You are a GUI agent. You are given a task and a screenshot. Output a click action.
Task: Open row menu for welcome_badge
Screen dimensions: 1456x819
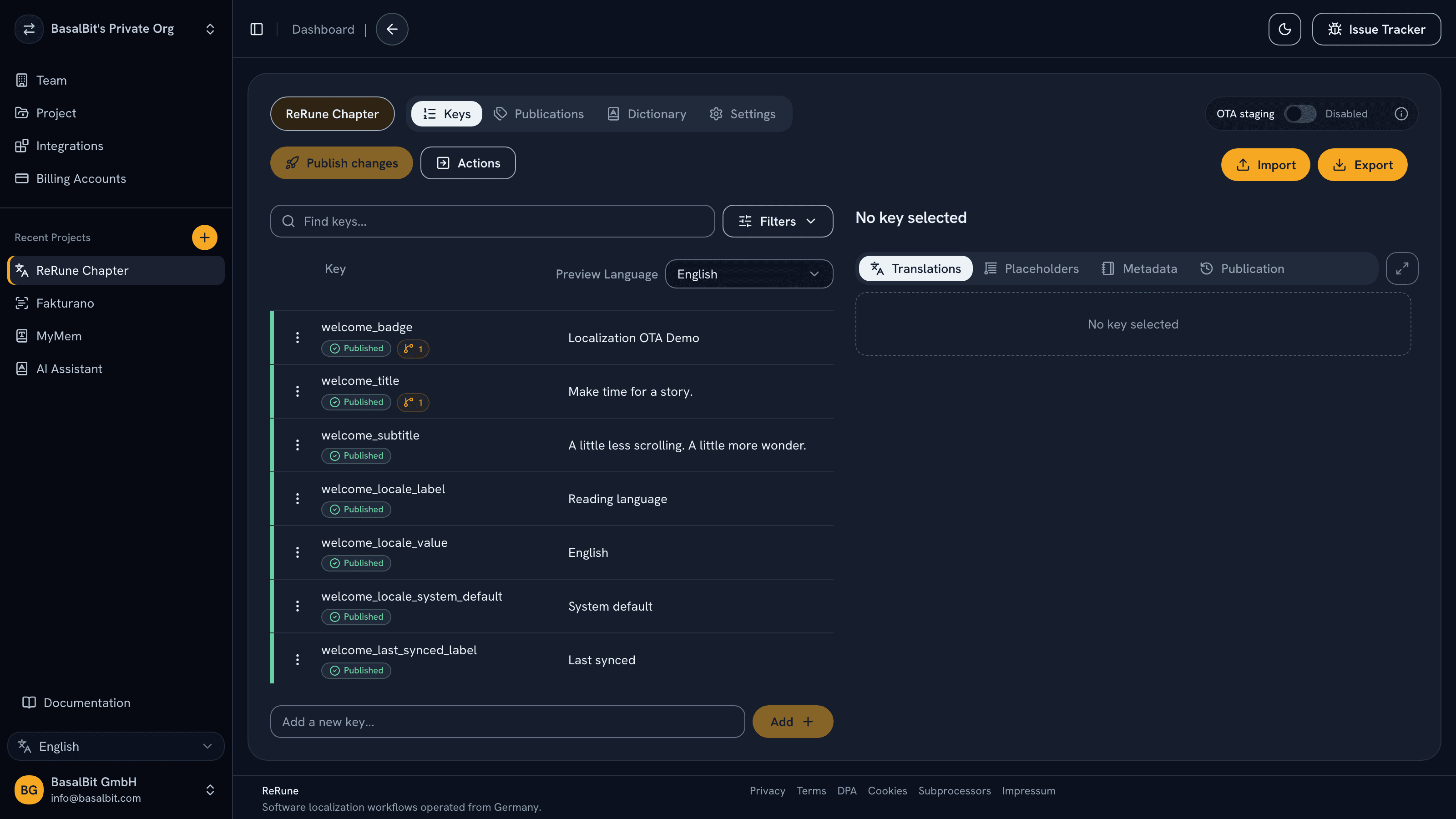click(x=297, y=338)
